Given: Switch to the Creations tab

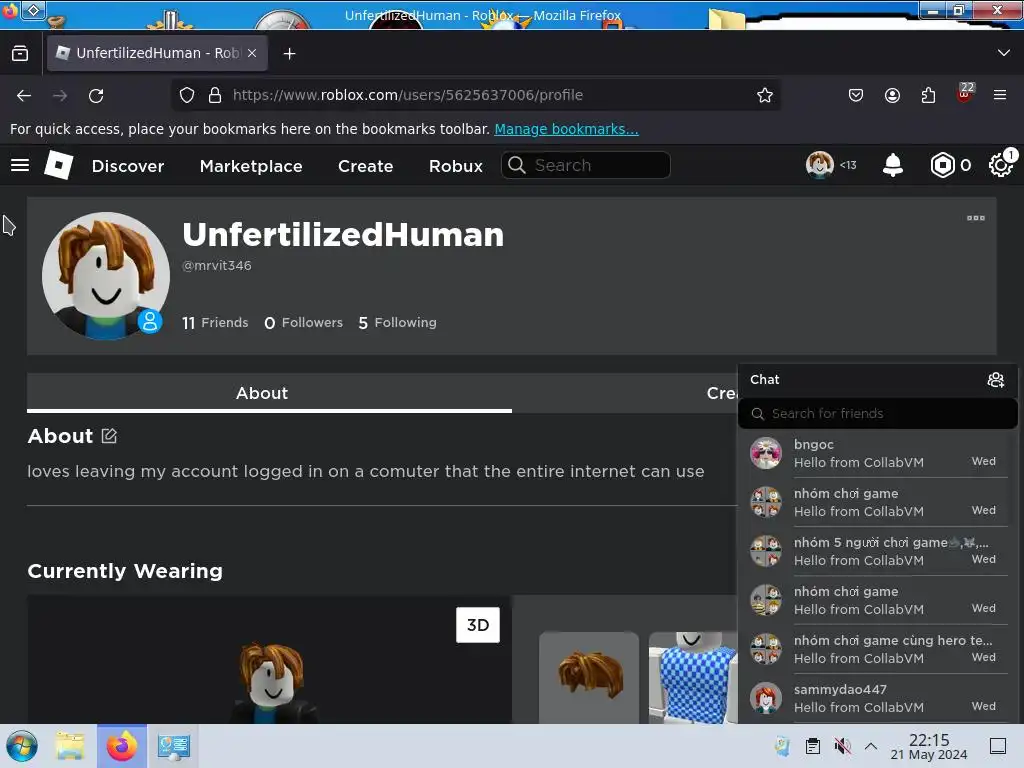Looking at the screenshot, I should tap(722, 393).
